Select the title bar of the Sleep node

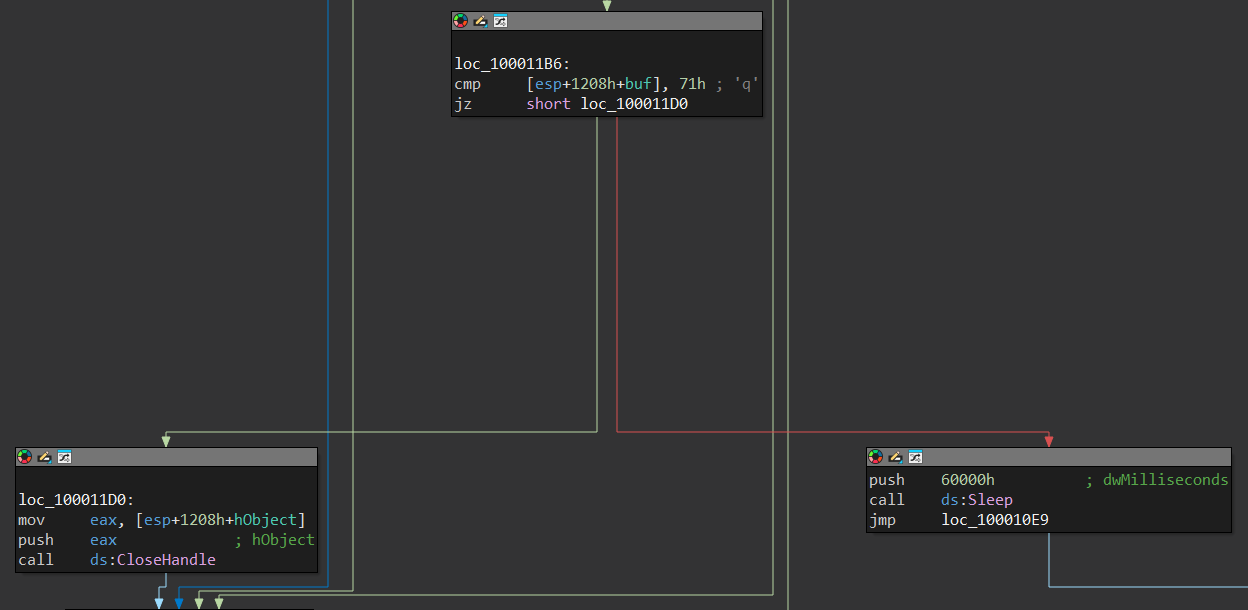tap(1048, 457)
